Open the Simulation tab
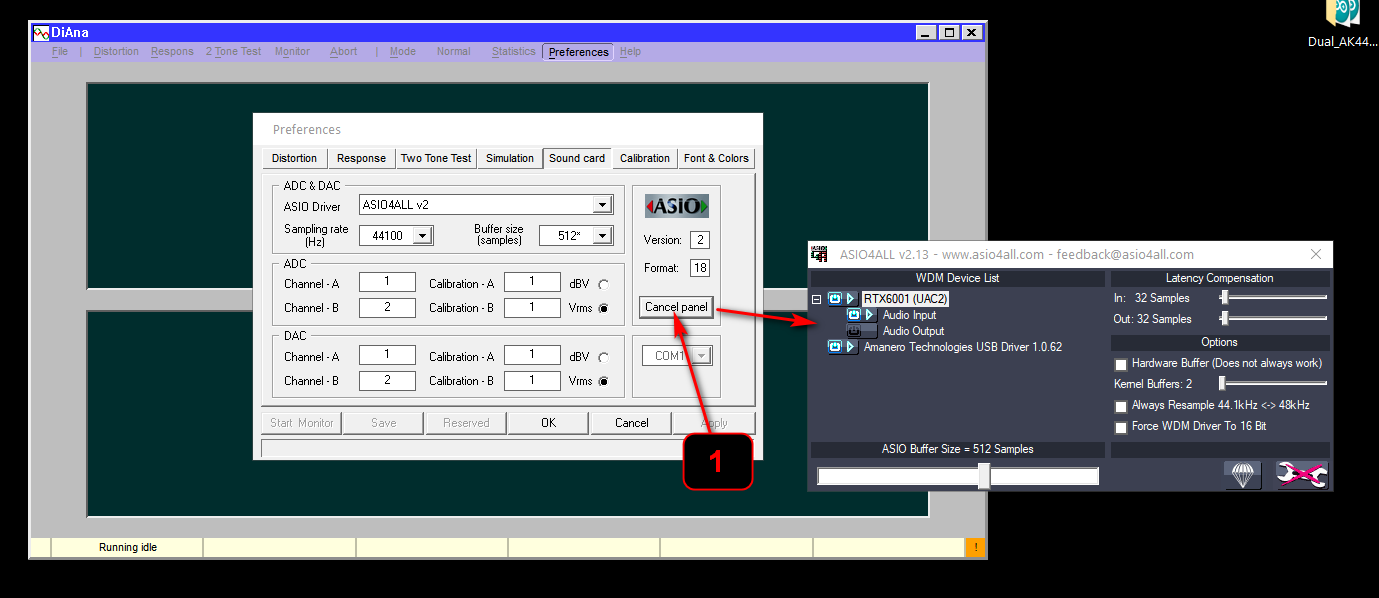The width and height of the screenshot is (1379, 598). click(x=510, y=158)
